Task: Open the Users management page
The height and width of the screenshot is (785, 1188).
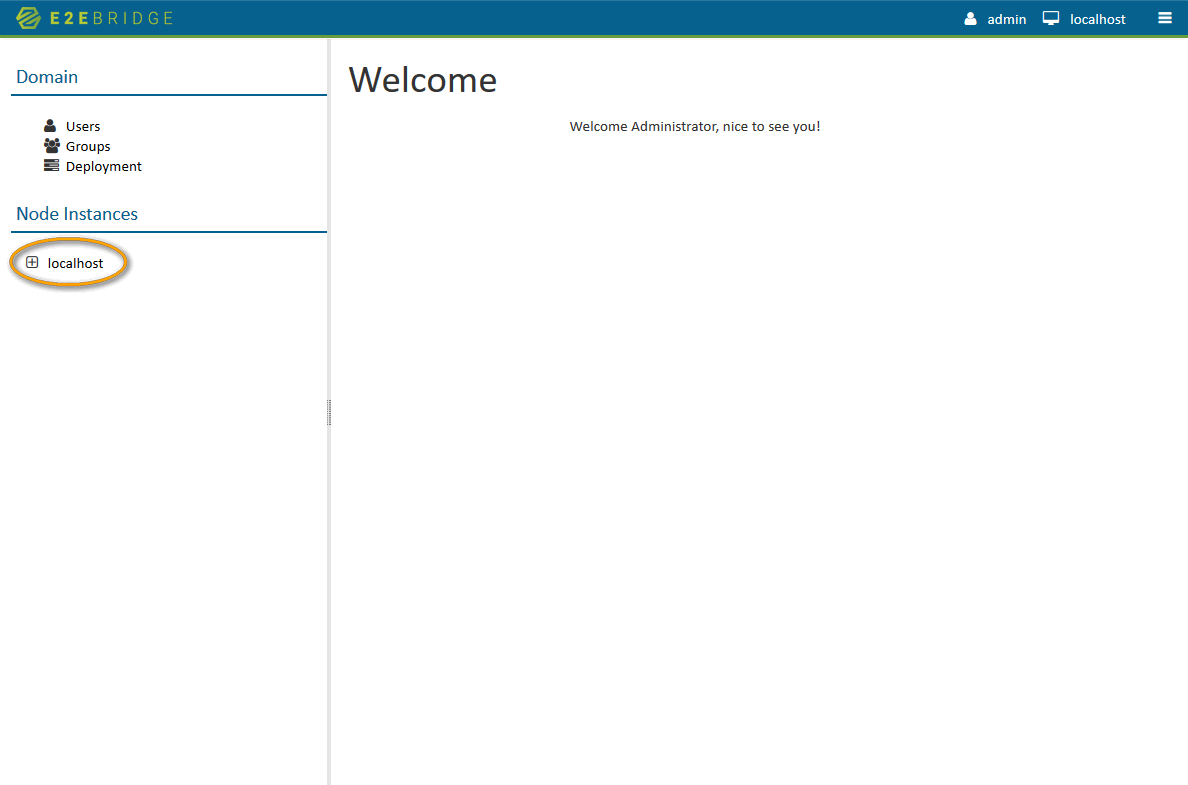Action: (82, 125)
